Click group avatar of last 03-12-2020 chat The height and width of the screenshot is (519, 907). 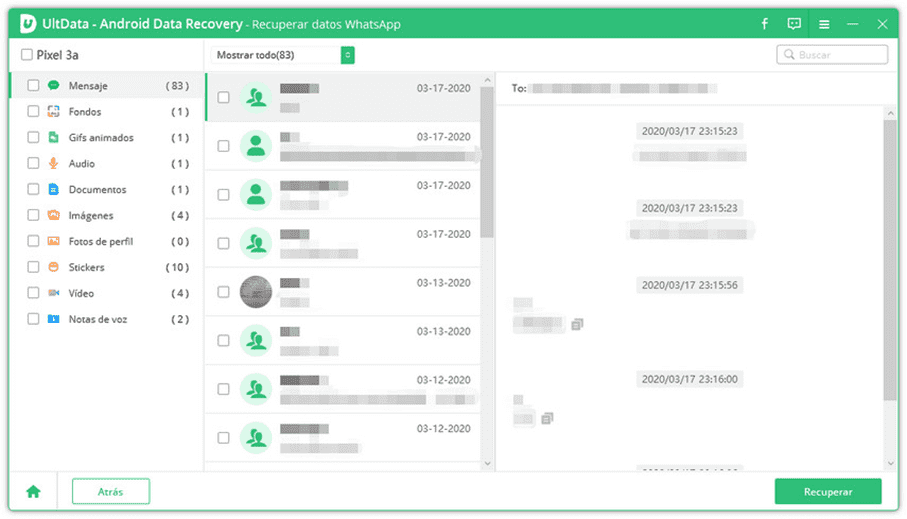click(x=256, y=437)
